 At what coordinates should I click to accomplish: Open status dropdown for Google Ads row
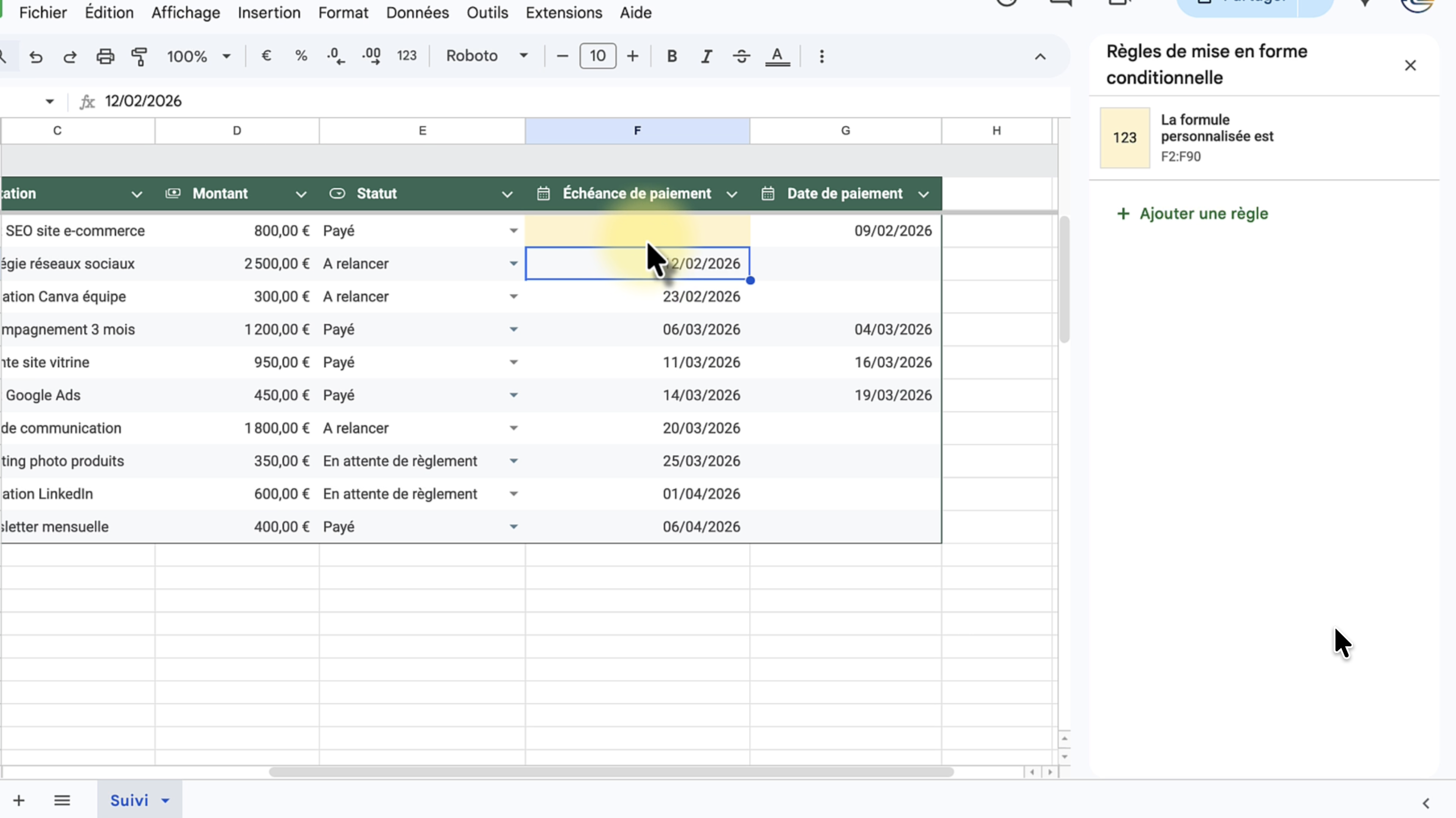pos(513,395)
